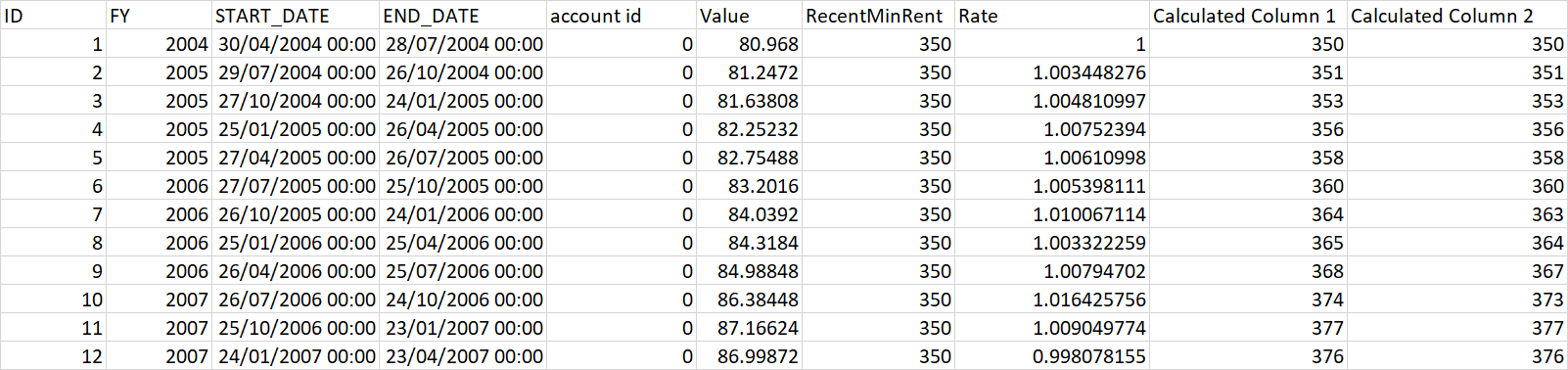Select the Calculated Column 2 header
Image resolution: width=1568 pixels, height=370 pixels.
point(1456,16)
